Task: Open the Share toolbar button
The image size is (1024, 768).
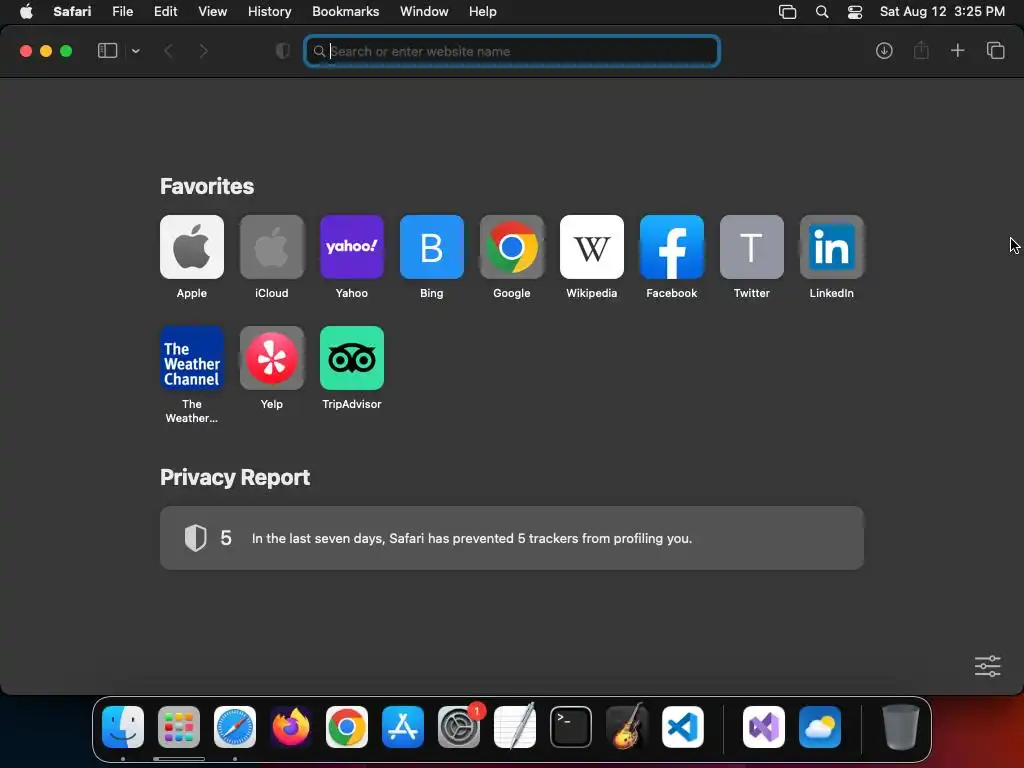Action: pos(921,50)
